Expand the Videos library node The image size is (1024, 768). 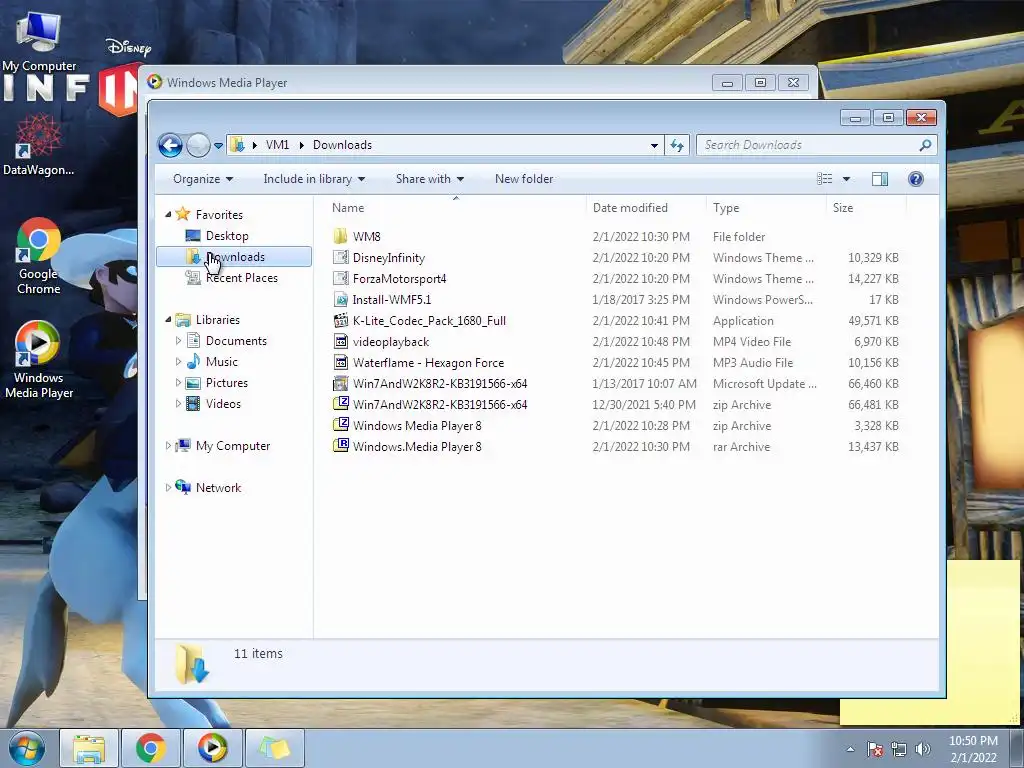point(178,404)
